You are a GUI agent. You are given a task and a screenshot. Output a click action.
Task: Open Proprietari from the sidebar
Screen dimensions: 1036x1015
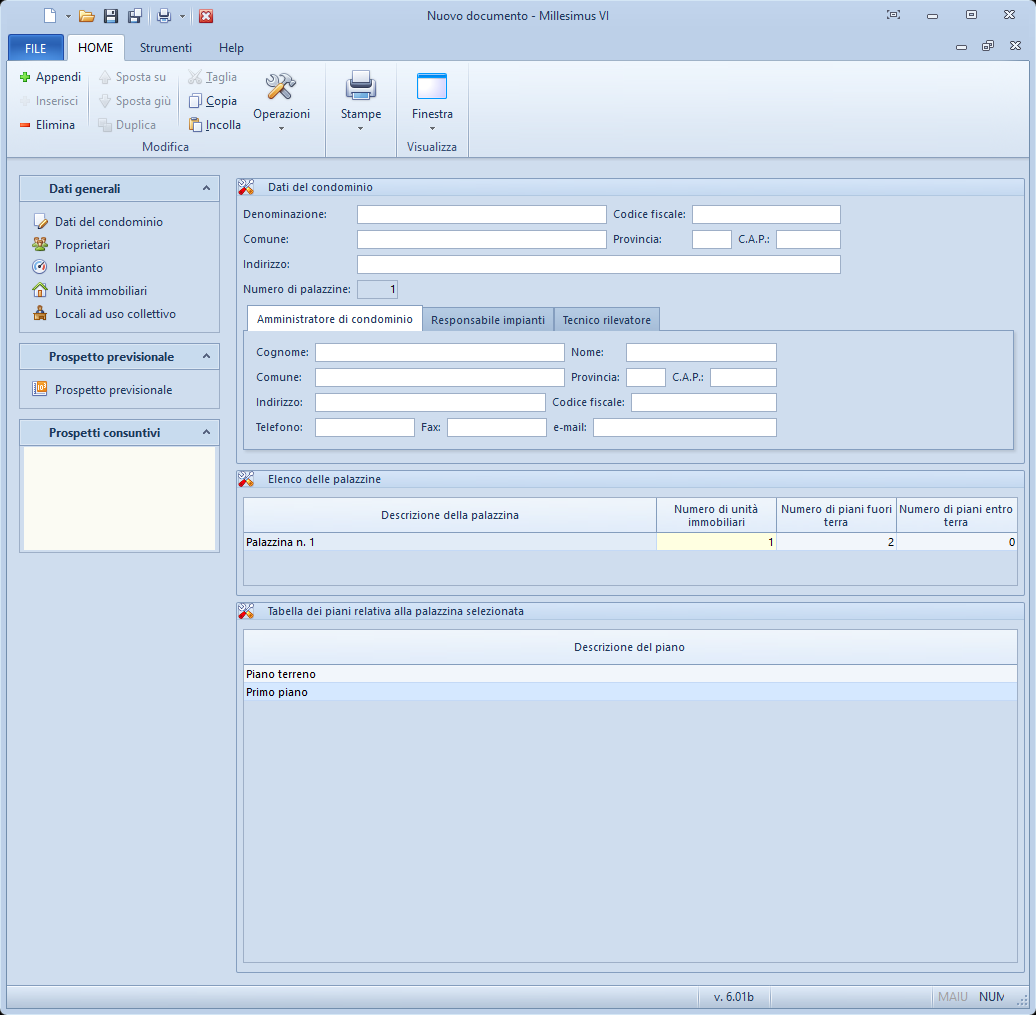(82, 244)
